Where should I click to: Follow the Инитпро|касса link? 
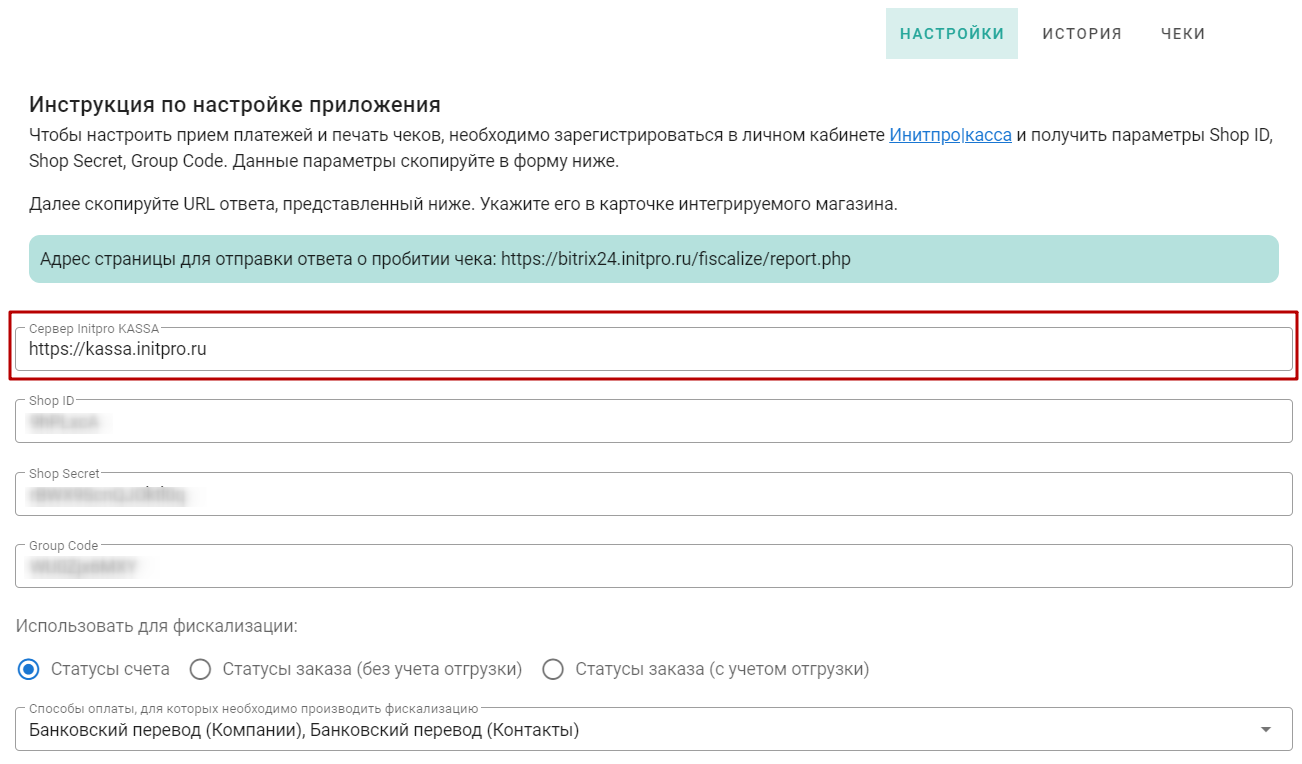(x=950, y=135)
